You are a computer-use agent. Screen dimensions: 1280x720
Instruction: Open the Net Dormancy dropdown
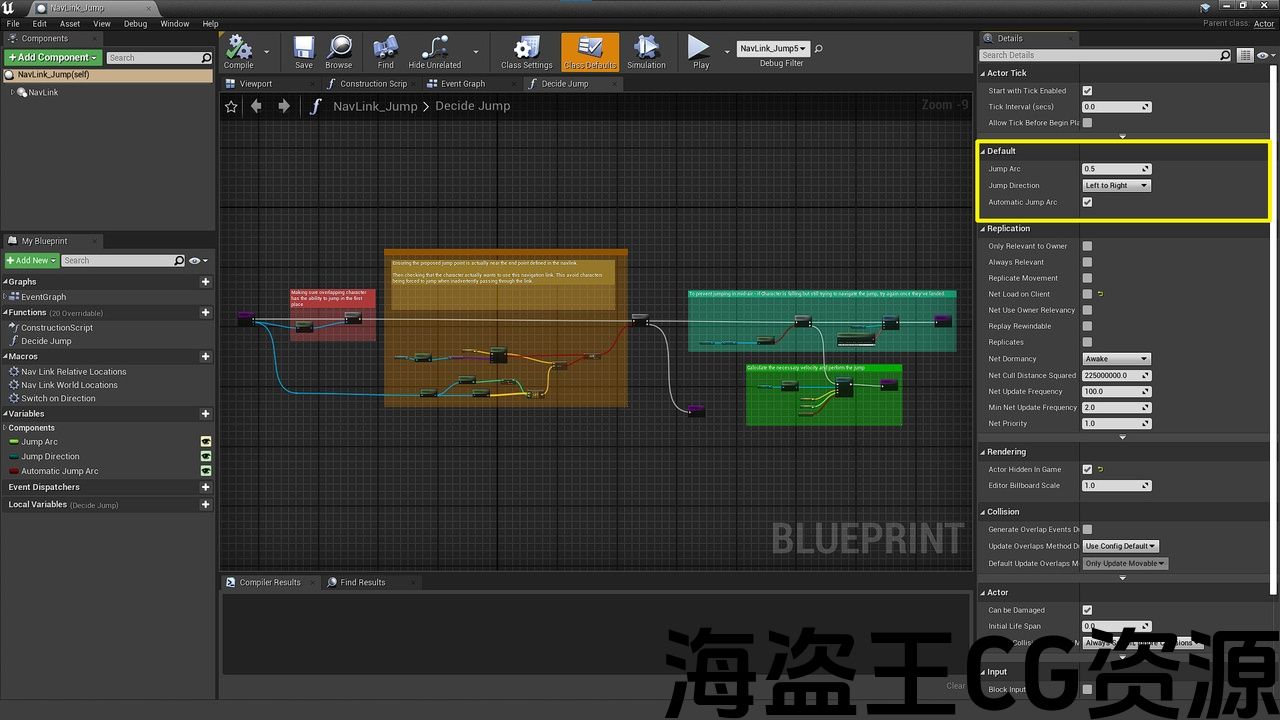click(x=1116, y=359)
